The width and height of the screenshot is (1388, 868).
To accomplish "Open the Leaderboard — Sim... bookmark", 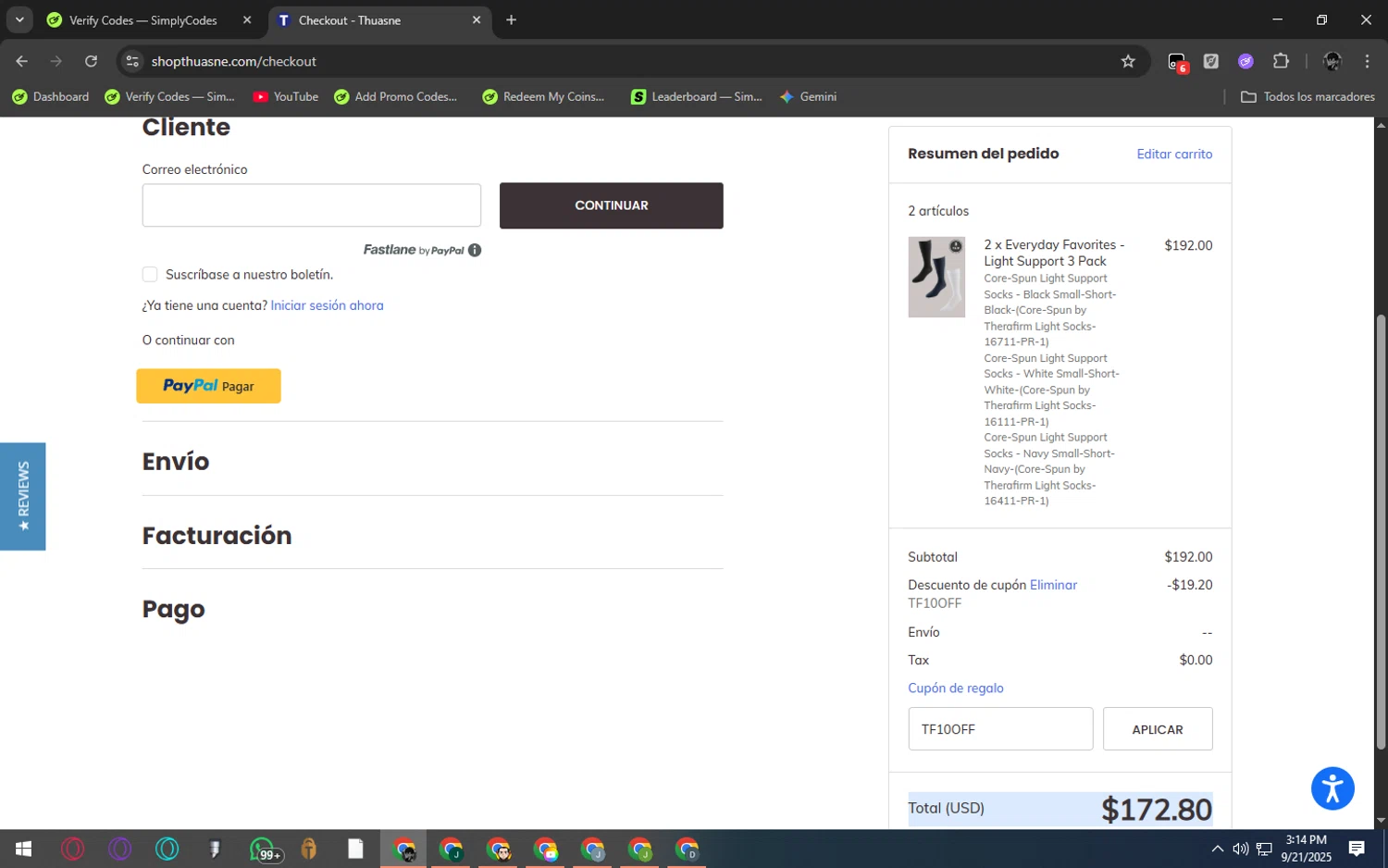I will pyautogui.click(x=697, y=96).
